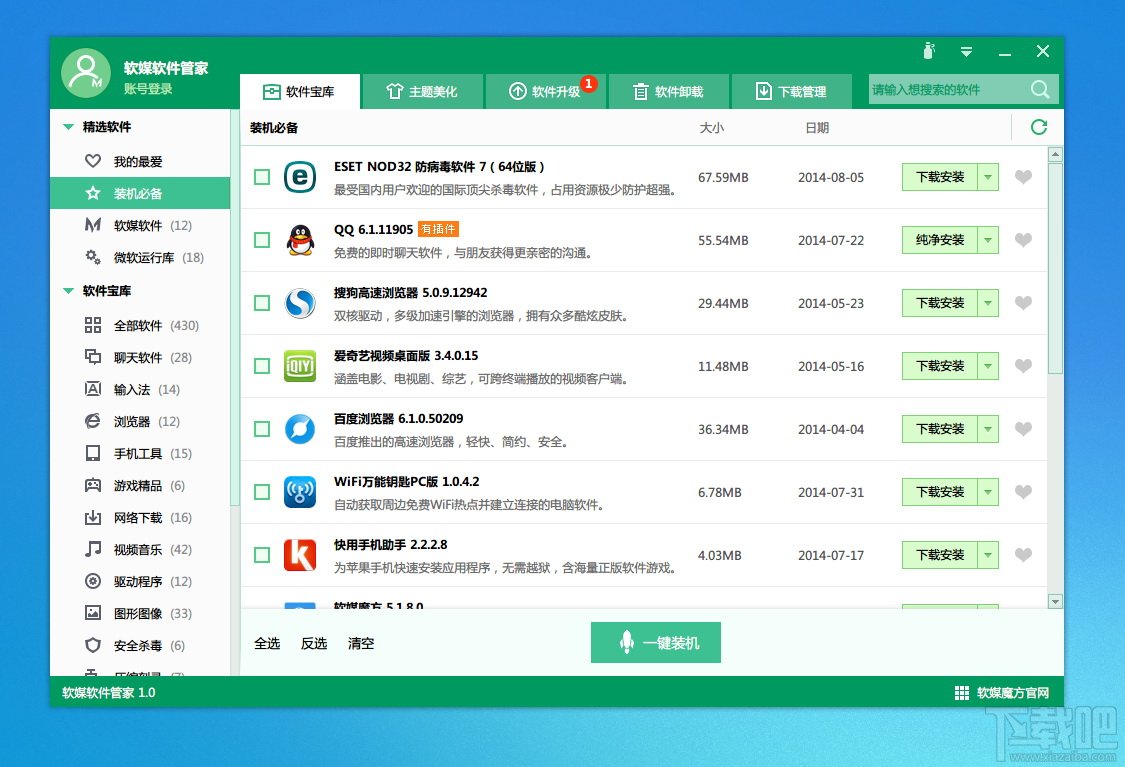Tick the QQ 6.1.11905 checkbox
1125x767 pixels.
pos(262,240)
